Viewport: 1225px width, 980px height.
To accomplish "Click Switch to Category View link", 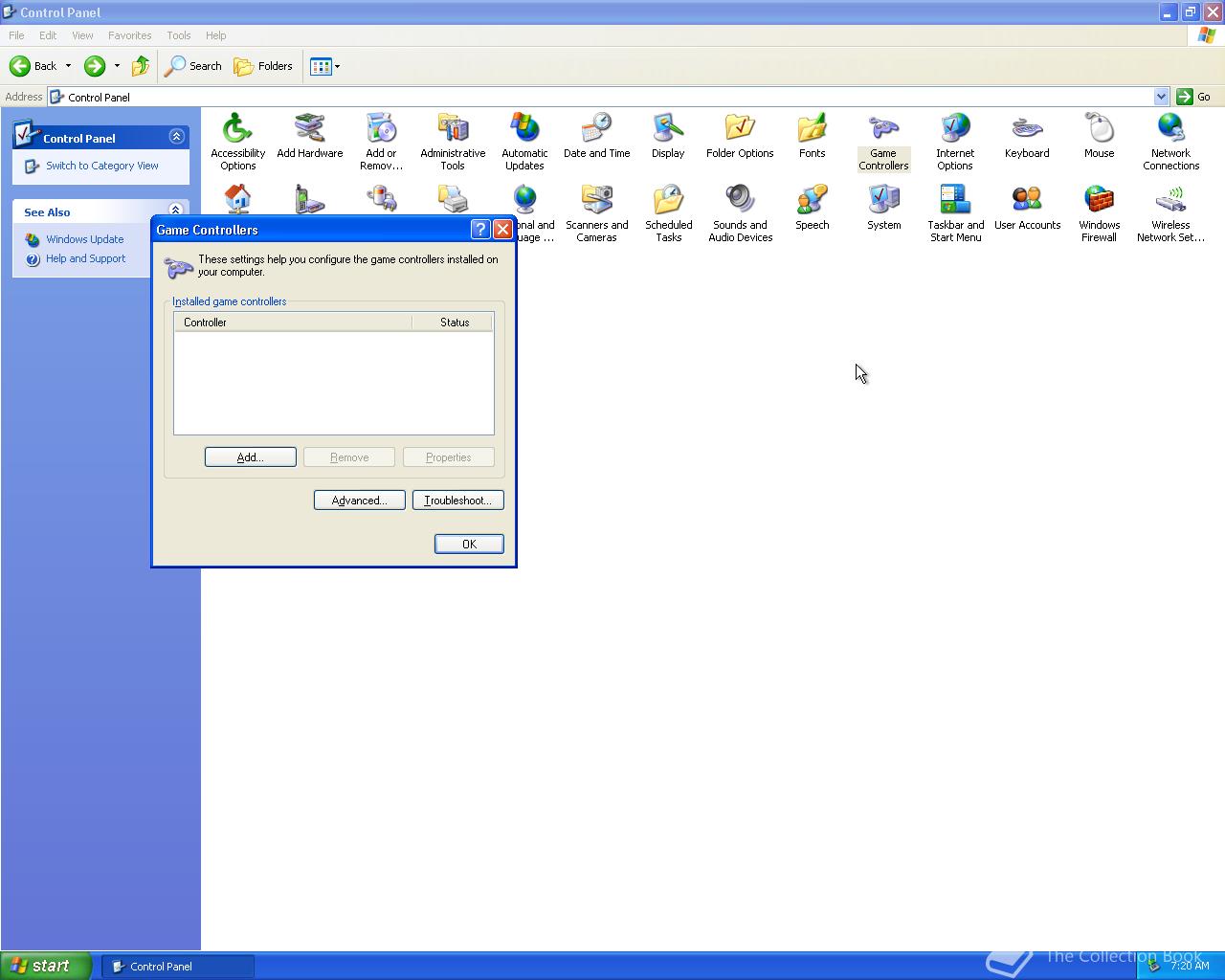I will (x=102, y=166).
